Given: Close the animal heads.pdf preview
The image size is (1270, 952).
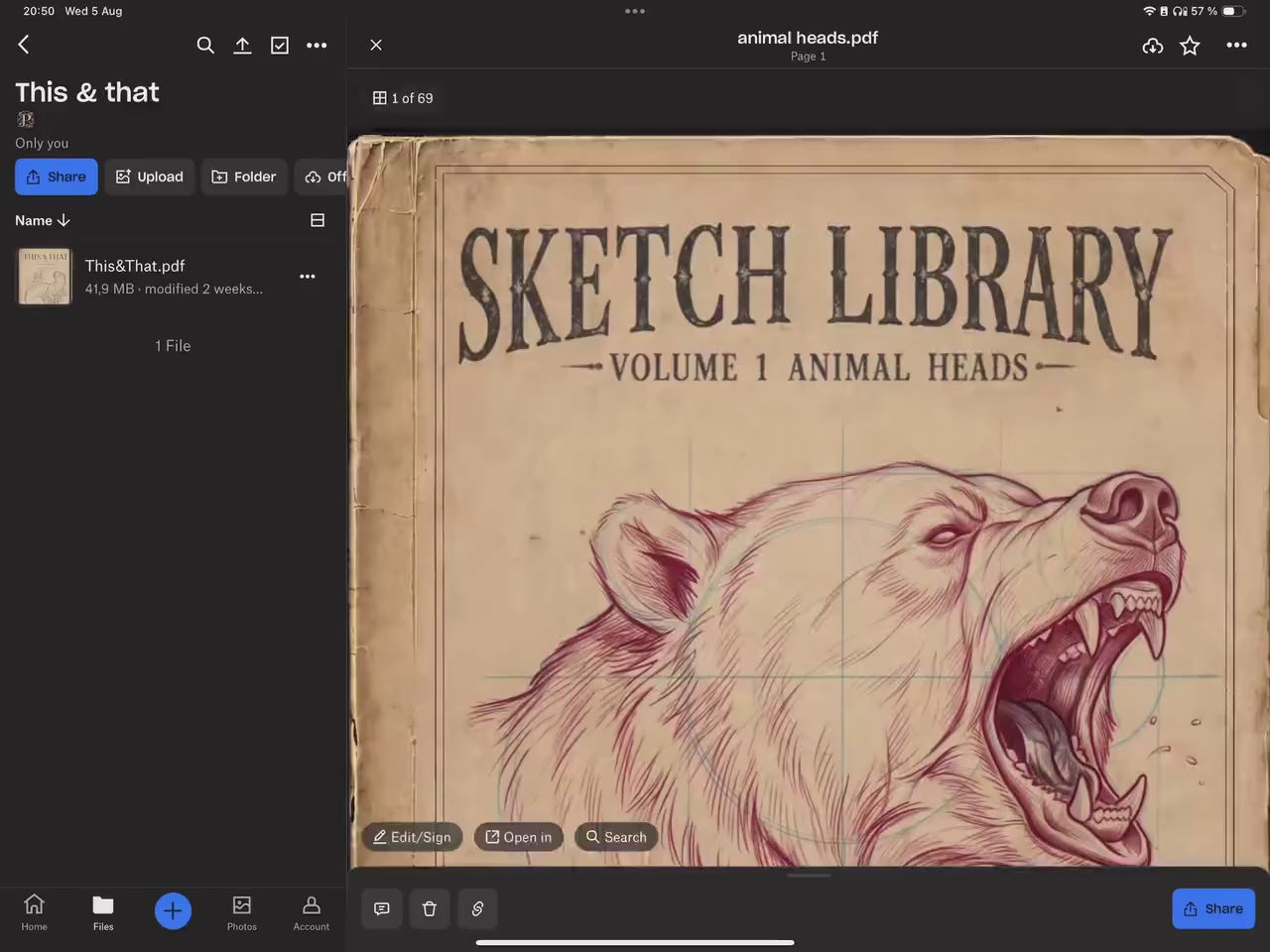Looking at the screenshot, I should [x=376, y=45].
